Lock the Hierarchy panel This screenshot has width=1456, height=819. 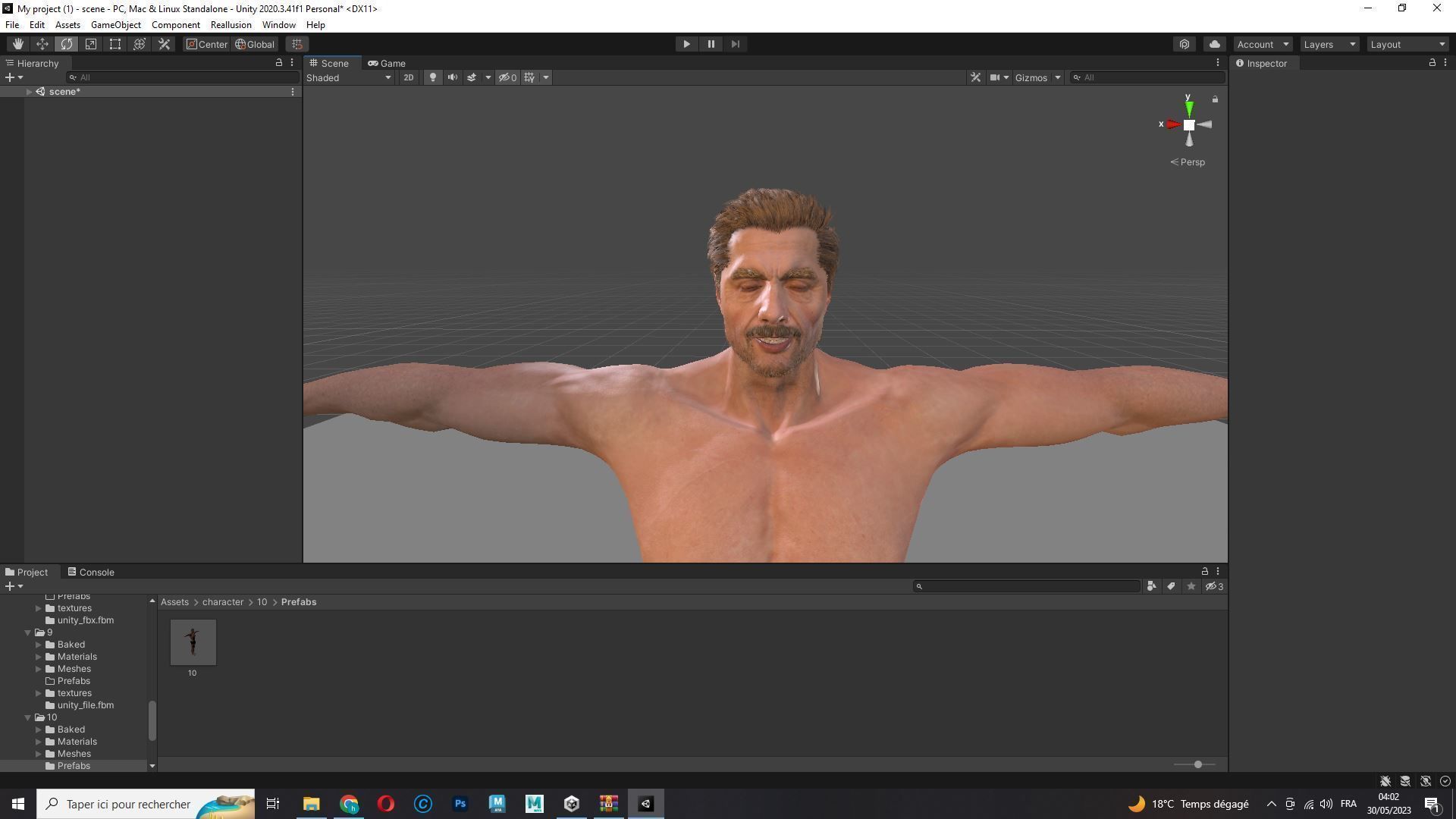tap(278, 63)
